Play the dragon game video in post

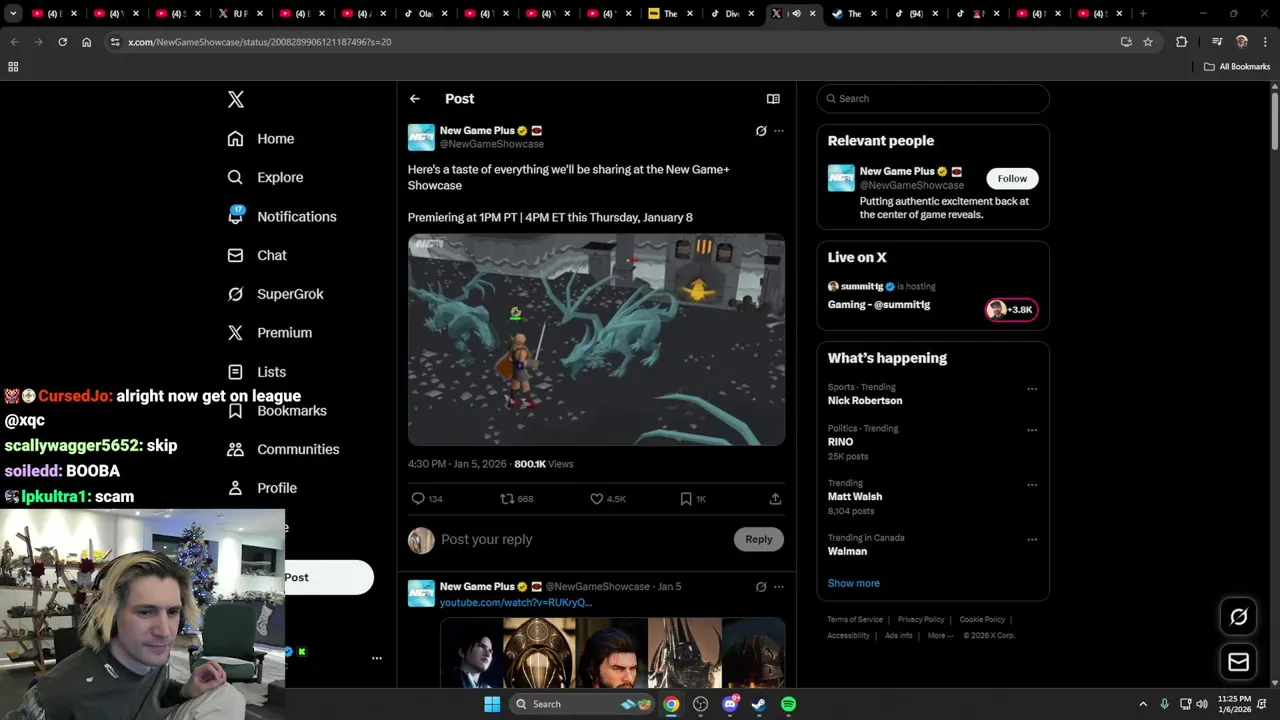coord(596,340)
